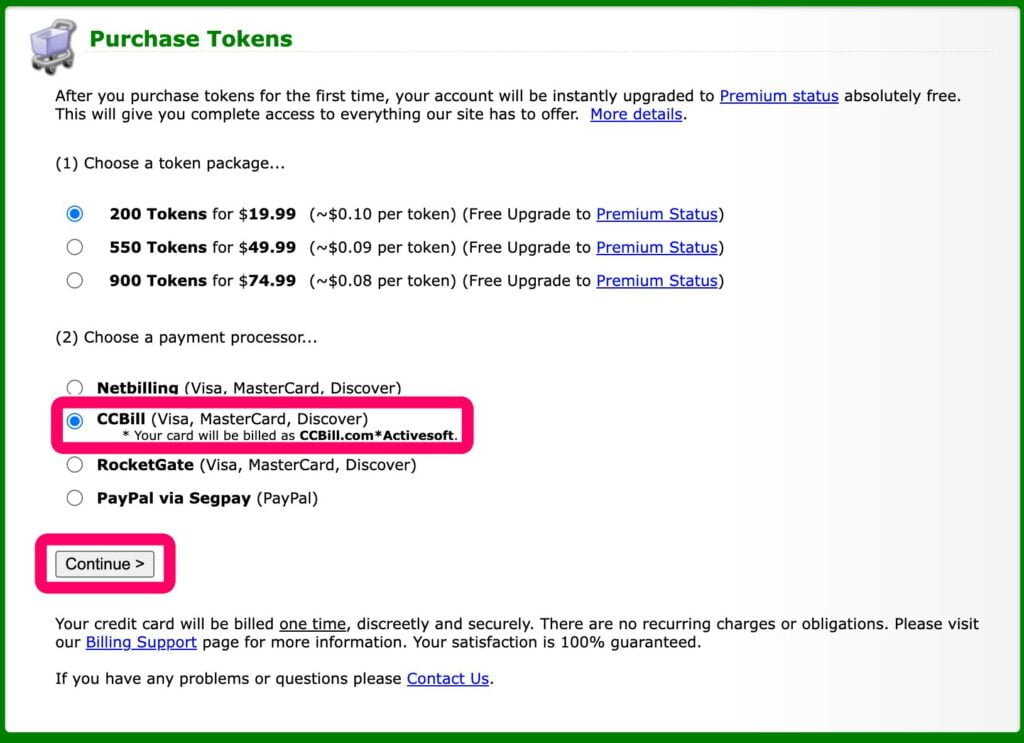Open Premium status link in intro paragraph

pyautogui.click(x=779, y=96)
